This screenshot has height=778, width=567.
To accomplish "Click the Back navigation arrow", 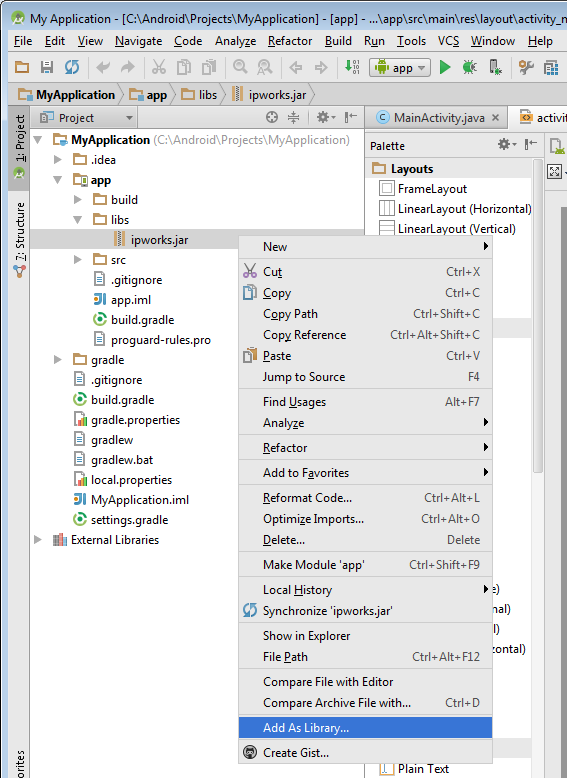I will 296,67.
